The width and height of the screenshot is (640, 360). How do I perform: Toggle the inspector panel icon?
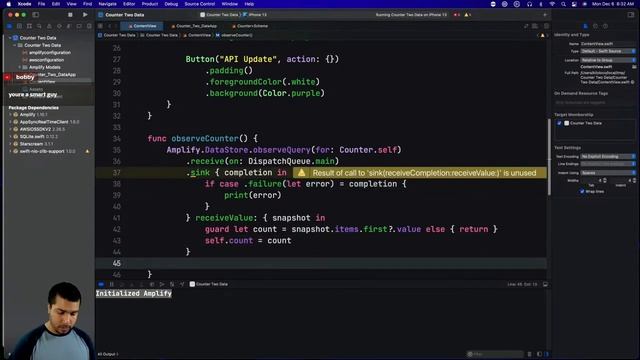pos(631,15)
